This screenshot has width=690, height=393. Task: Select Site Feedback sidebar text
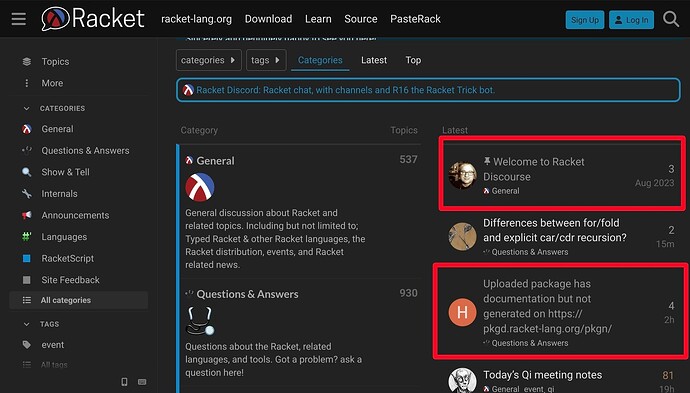[70, 280]
